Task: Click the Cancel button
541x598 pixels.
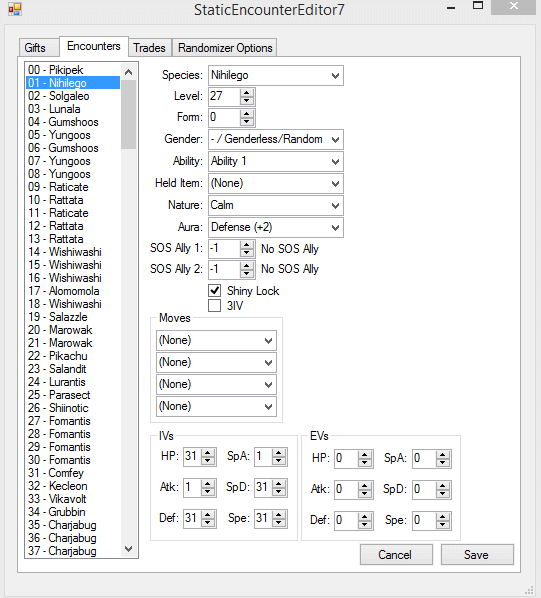Action: 396,555
